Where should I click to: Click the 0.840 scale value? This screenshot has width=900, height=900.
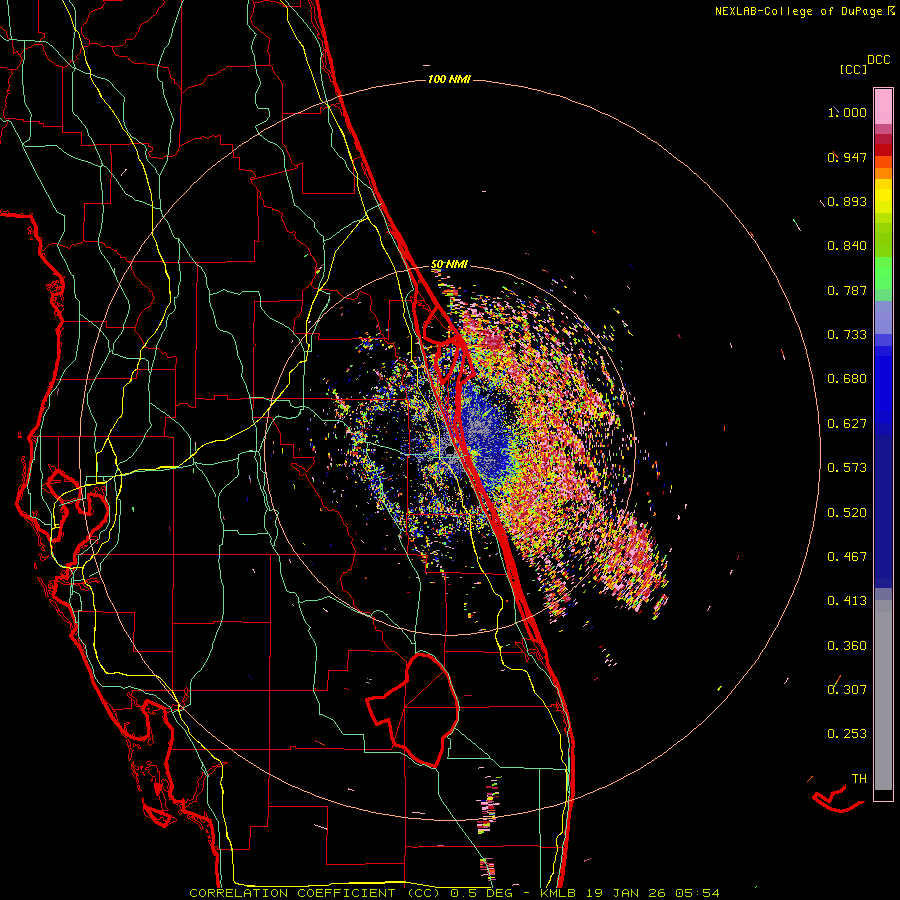[x=847, y=246]
